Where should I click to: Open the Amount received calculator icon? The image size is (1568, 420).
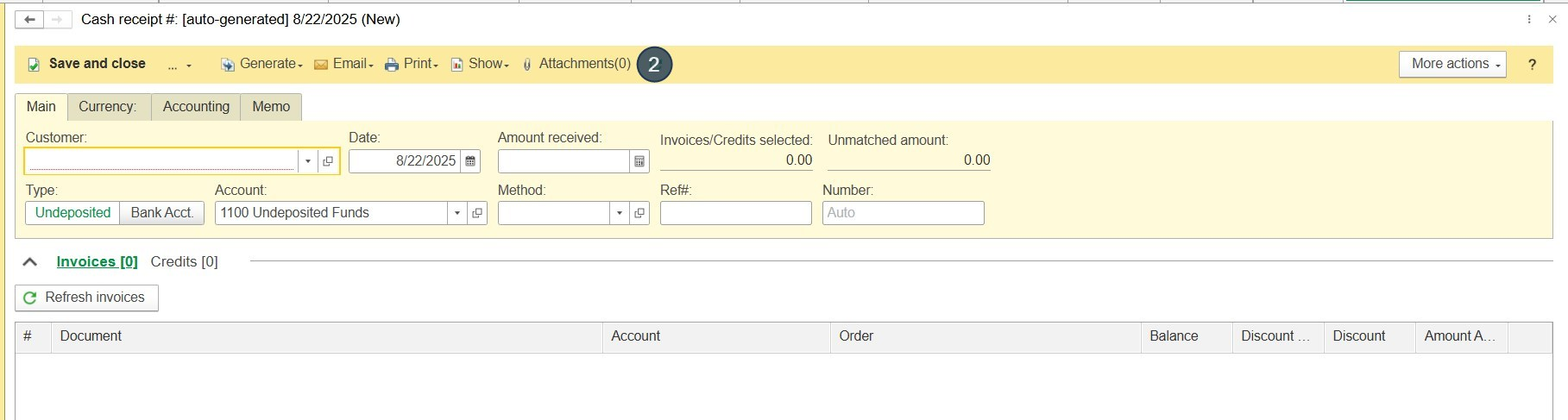639,161
